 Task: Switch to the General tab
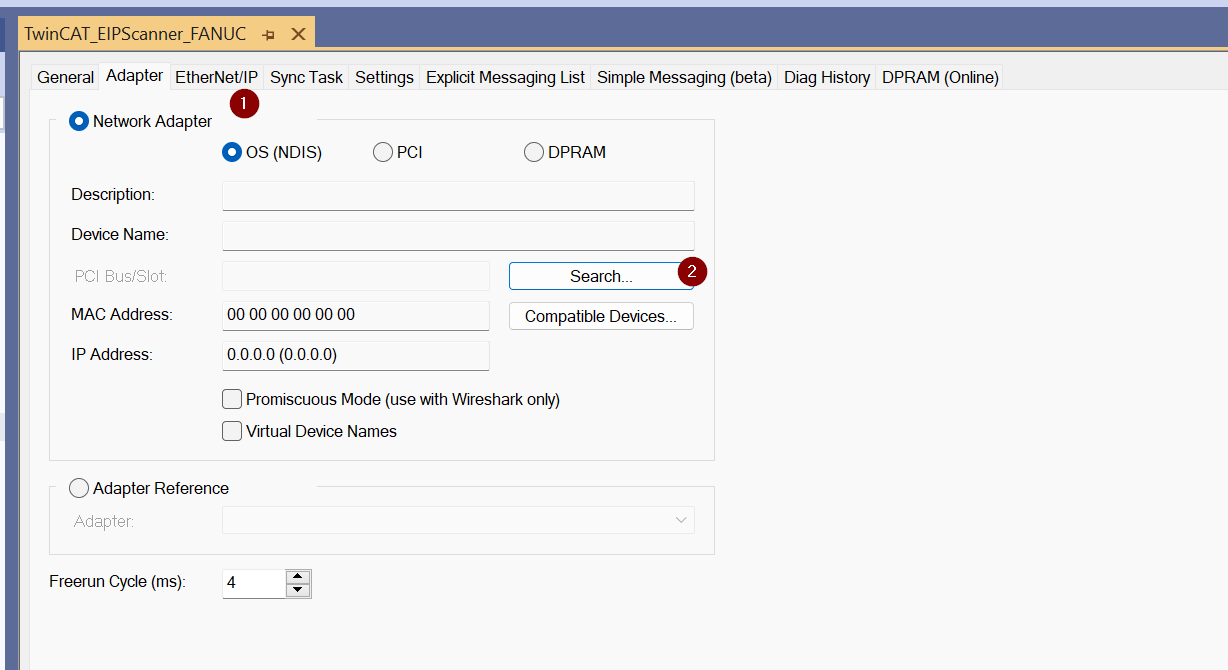coord(65,77)
